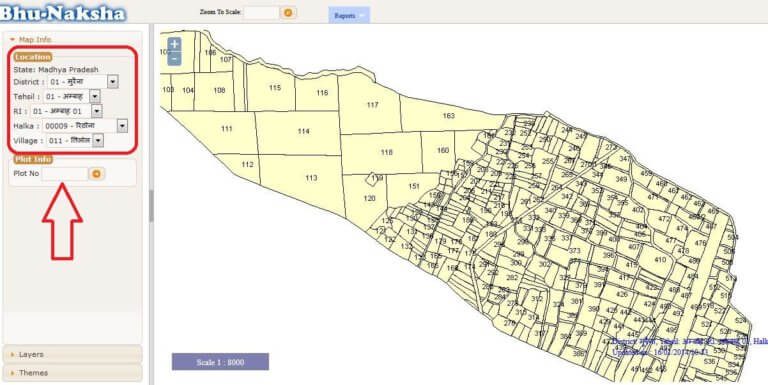
Task: Focus the Zoom To Scale input field
Action: pos(261,13)
